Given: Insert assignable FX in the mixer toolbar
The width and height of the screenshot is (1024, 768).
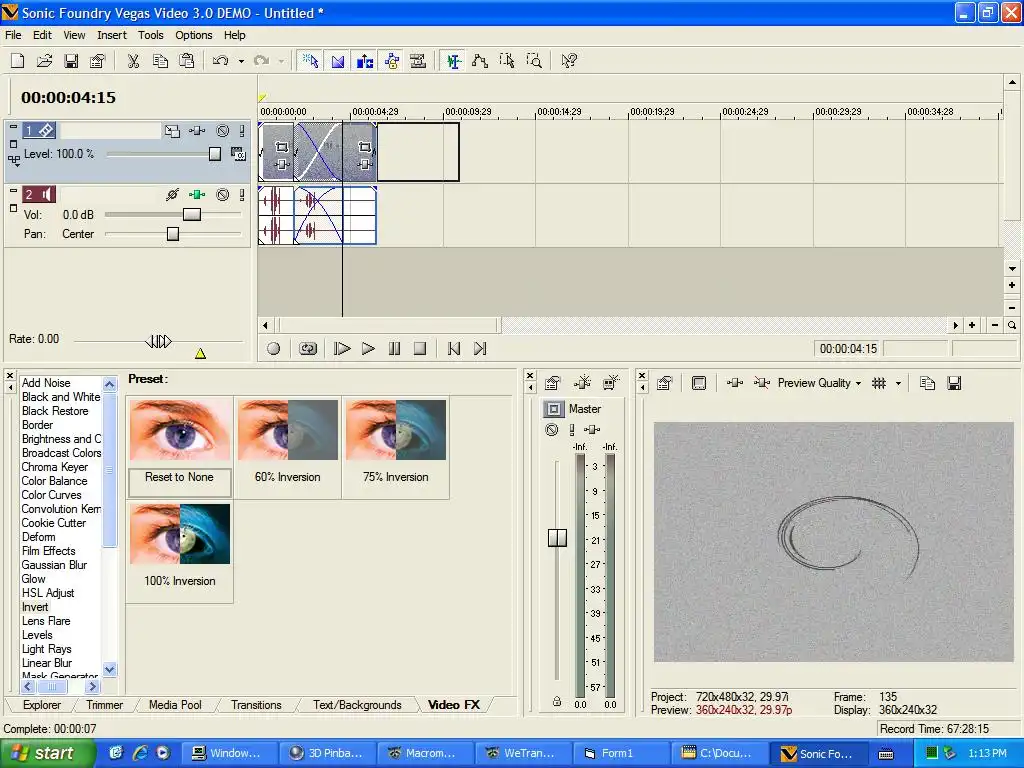Looking at the screenshot, I should click(582, 383).
